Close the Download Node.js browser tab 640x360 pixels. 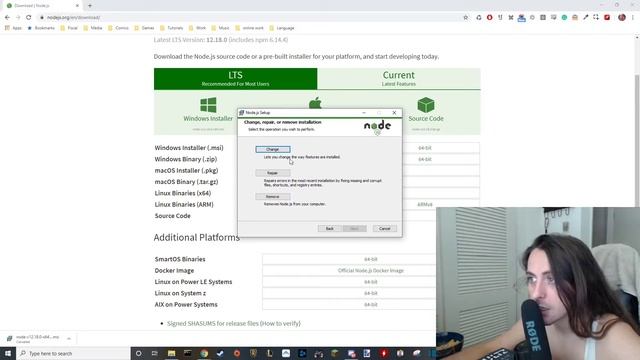tap(77, 6)
